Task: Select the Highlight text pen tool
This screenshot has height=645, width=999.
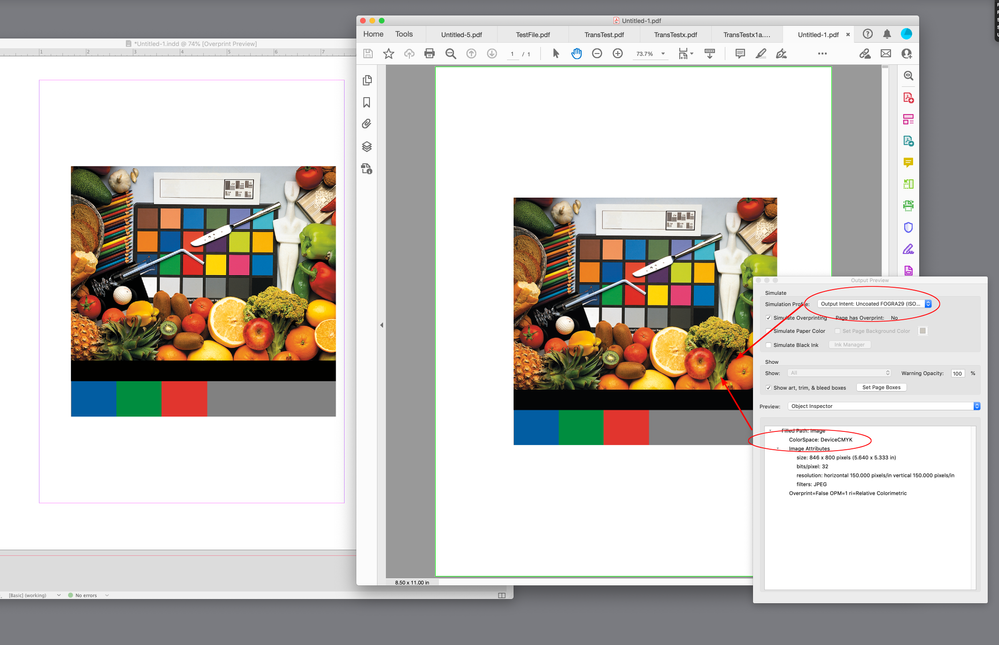Action: pos(761,54)
